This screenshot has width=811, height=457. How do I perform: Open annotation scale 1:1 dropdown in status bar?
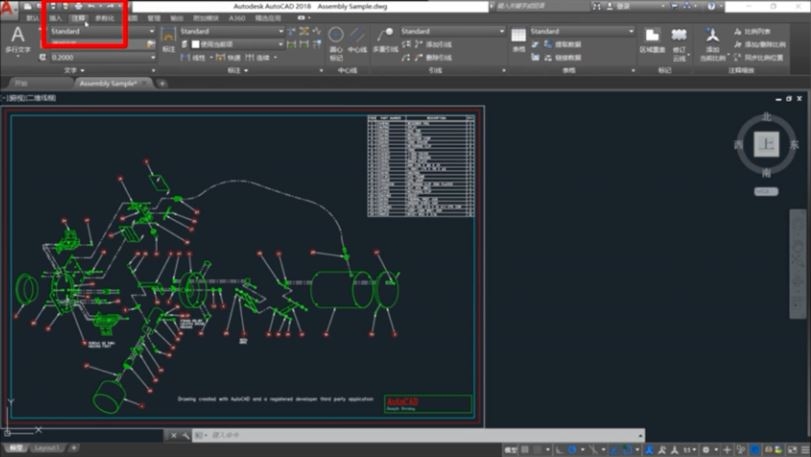[689, 450]
